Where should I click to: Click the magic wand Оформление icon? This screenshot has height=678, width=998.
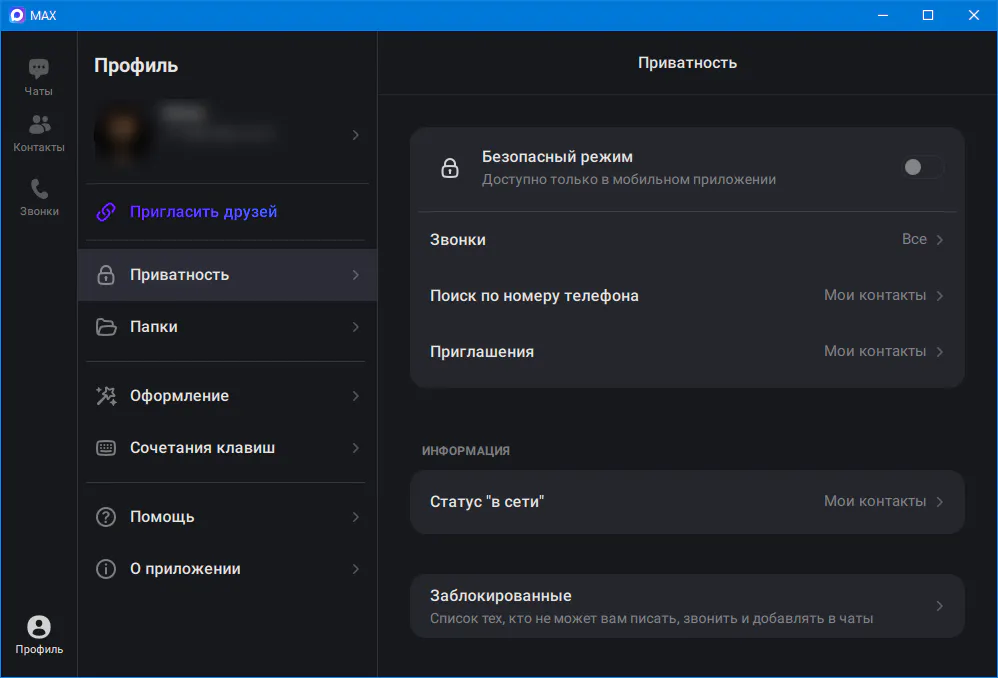tap(106, 396)
